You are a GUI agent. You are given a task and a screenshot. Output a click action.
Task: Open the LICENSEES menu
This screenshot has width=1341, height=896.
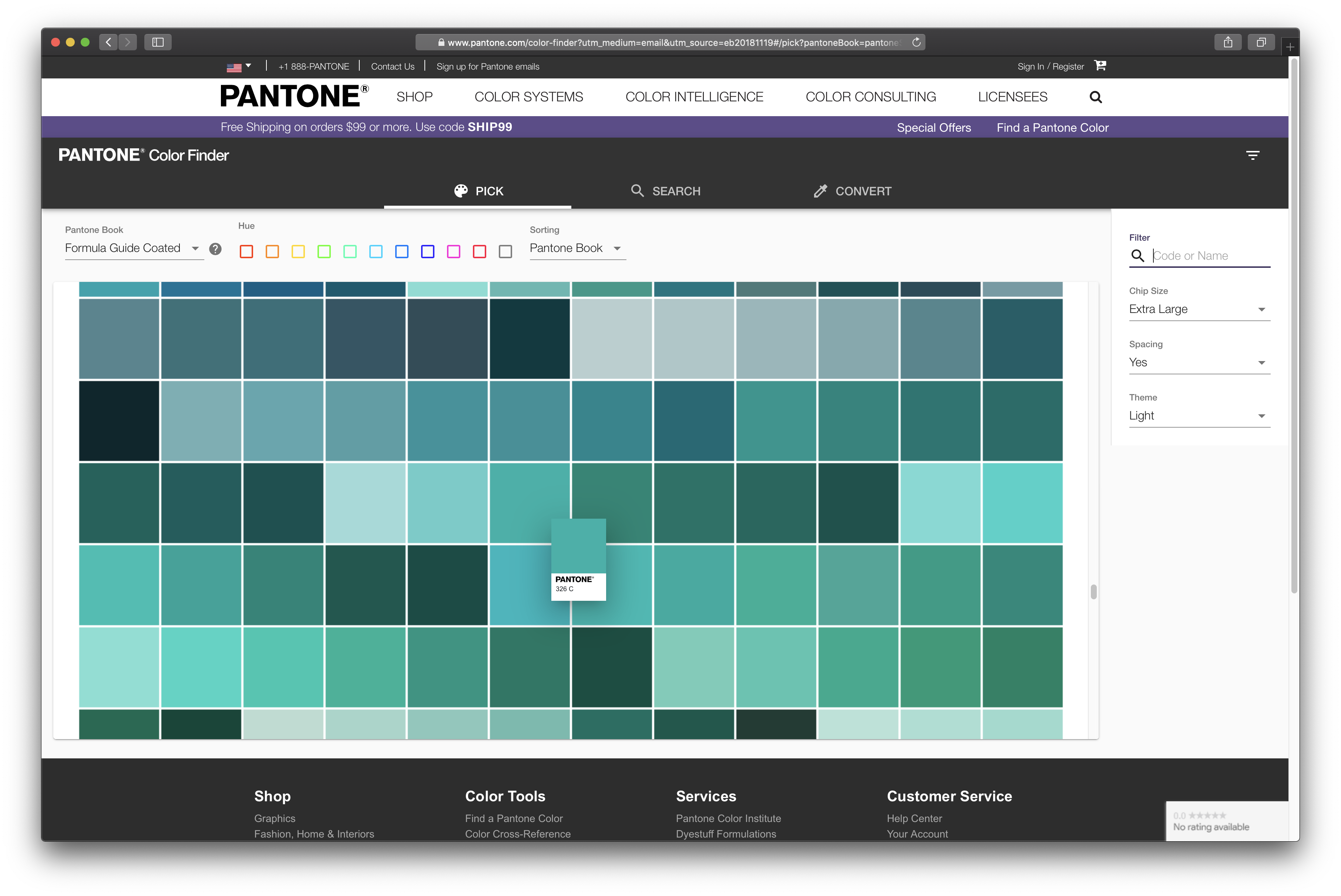pyautogui.click(x=1012, y=97)
